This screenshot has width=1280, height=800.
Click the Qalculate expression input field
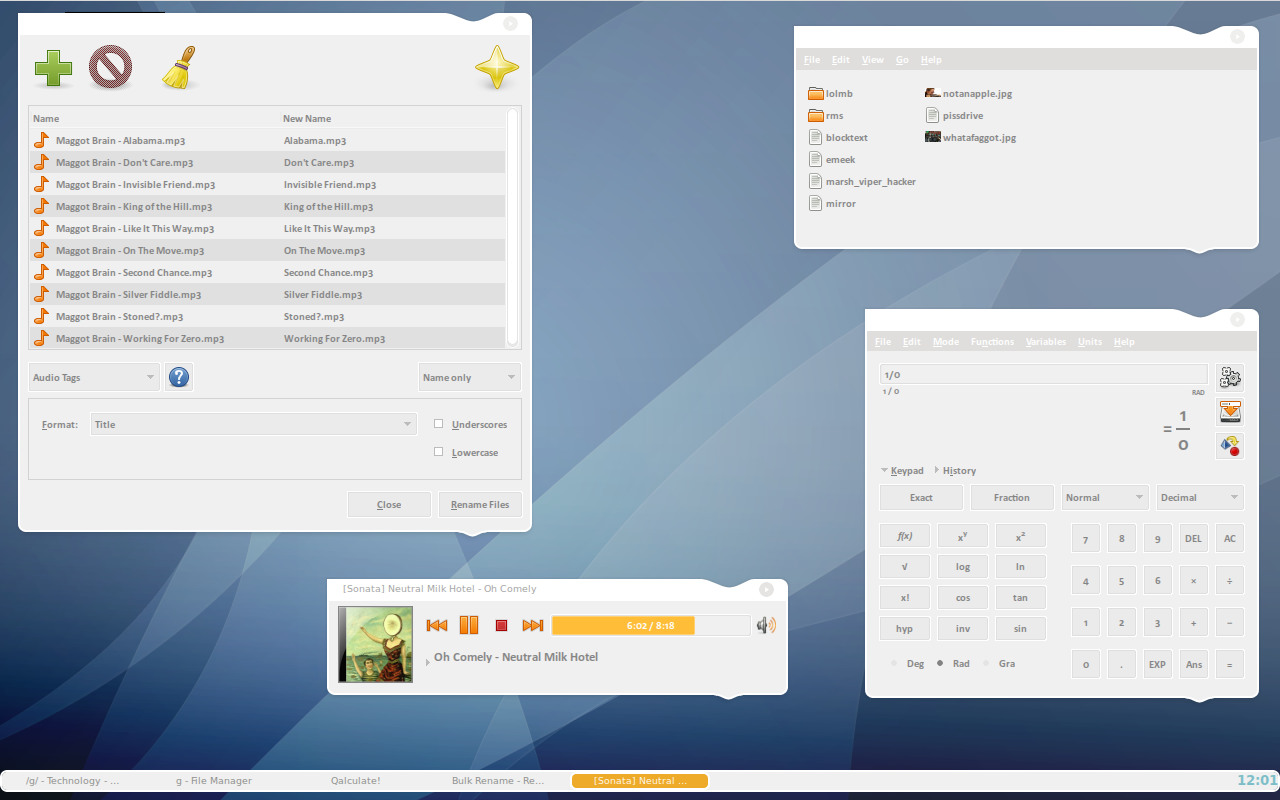(1044, 374)
